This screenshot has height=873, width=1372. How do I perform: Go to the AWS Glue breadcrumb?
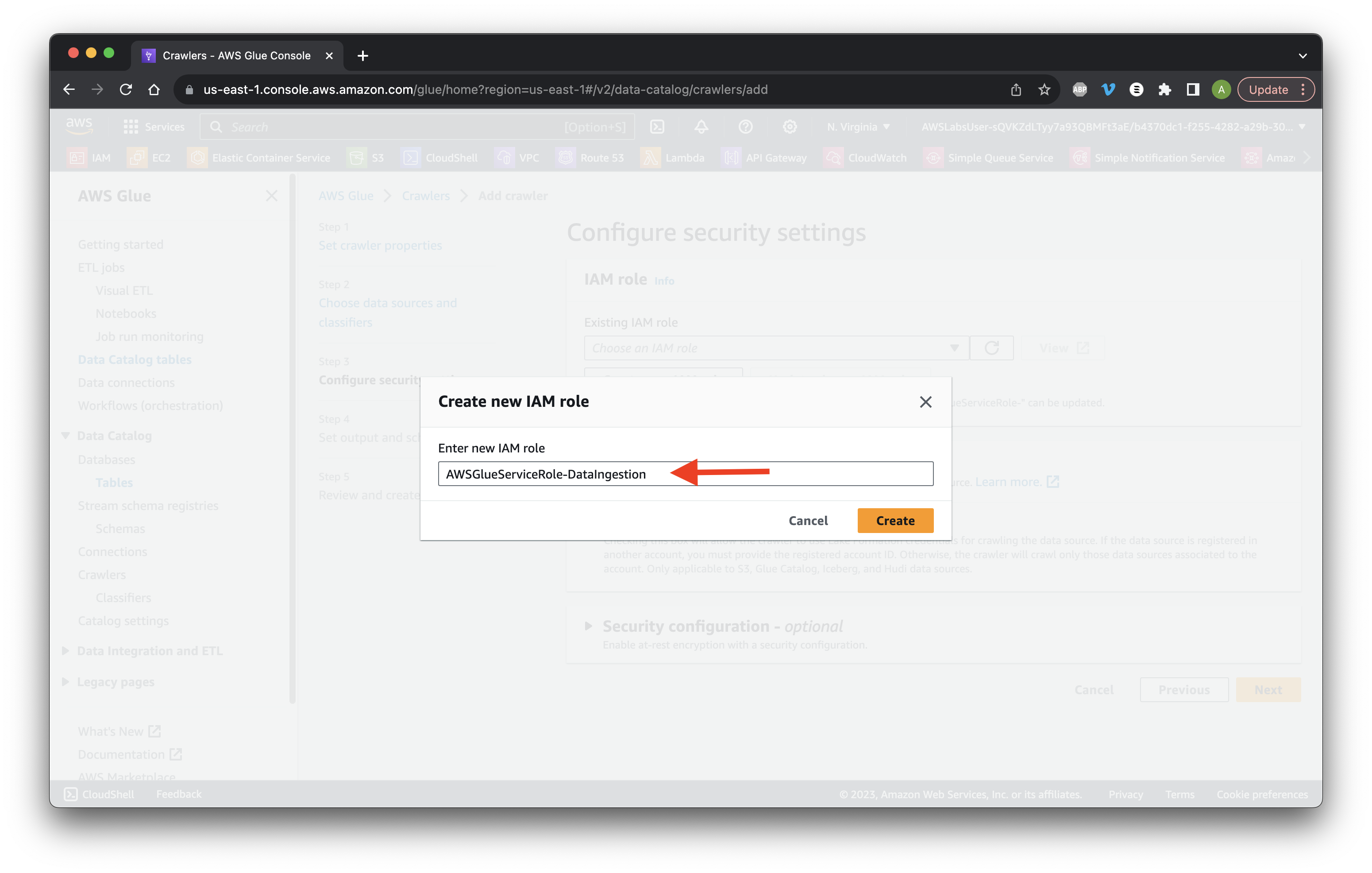pyautogui.click(x=346, y=196)
